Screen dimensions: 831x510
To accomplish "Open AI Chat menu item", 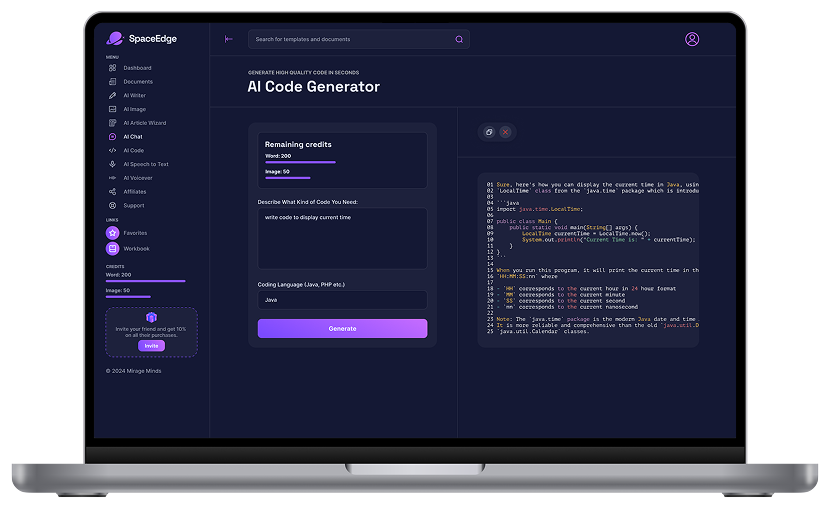I will coord(133,137).
